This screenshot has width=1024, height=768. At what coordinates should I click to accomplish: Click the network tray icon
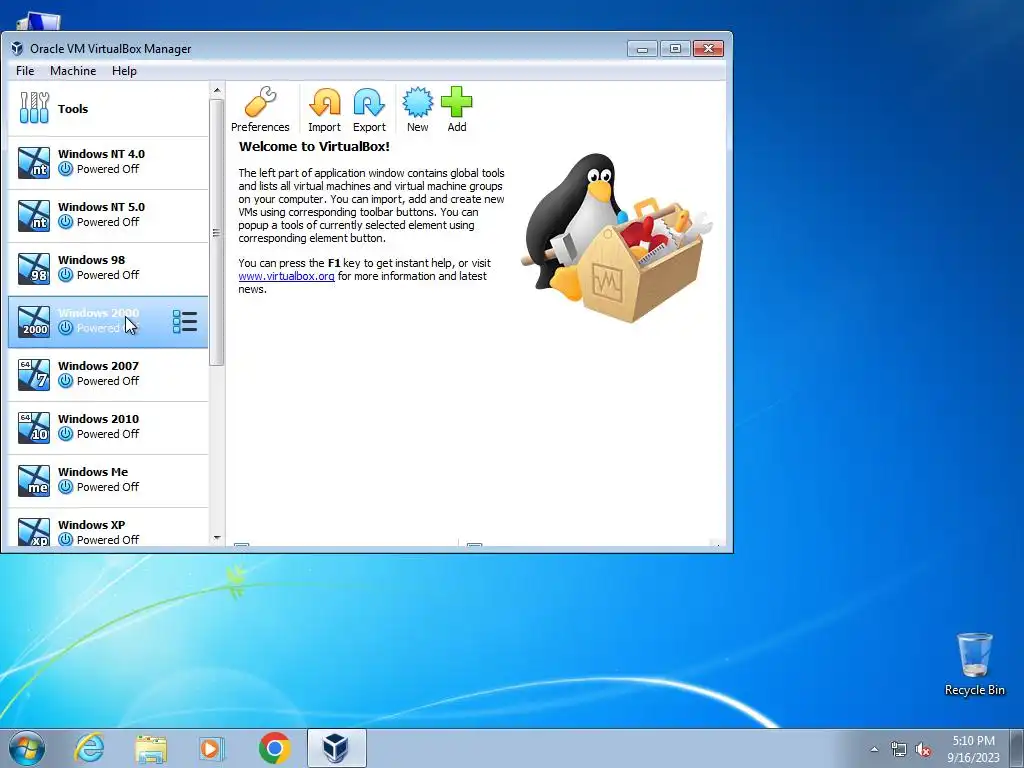coord(899,749)
